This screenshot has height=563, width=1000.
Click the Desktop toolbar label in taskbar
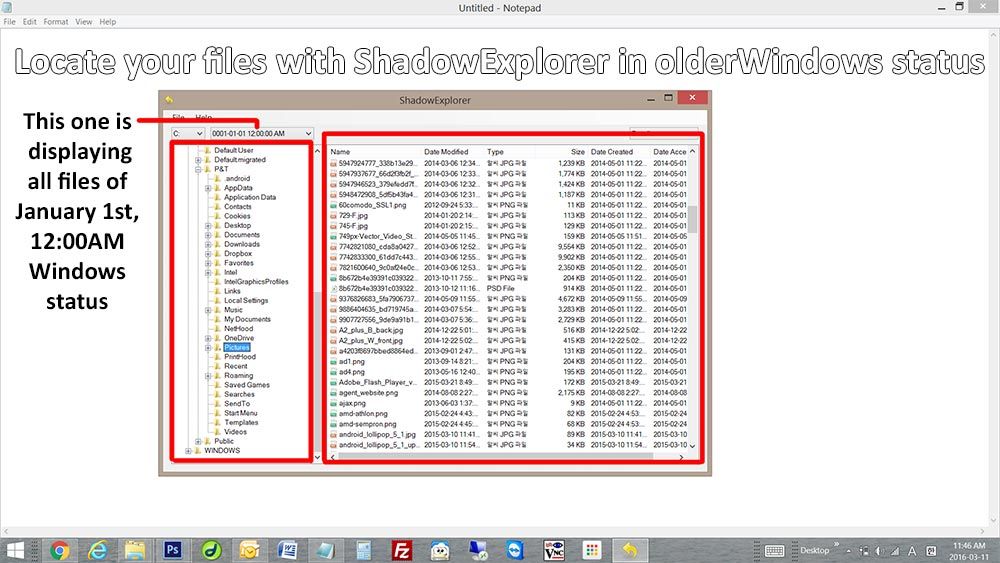(814, 550)
